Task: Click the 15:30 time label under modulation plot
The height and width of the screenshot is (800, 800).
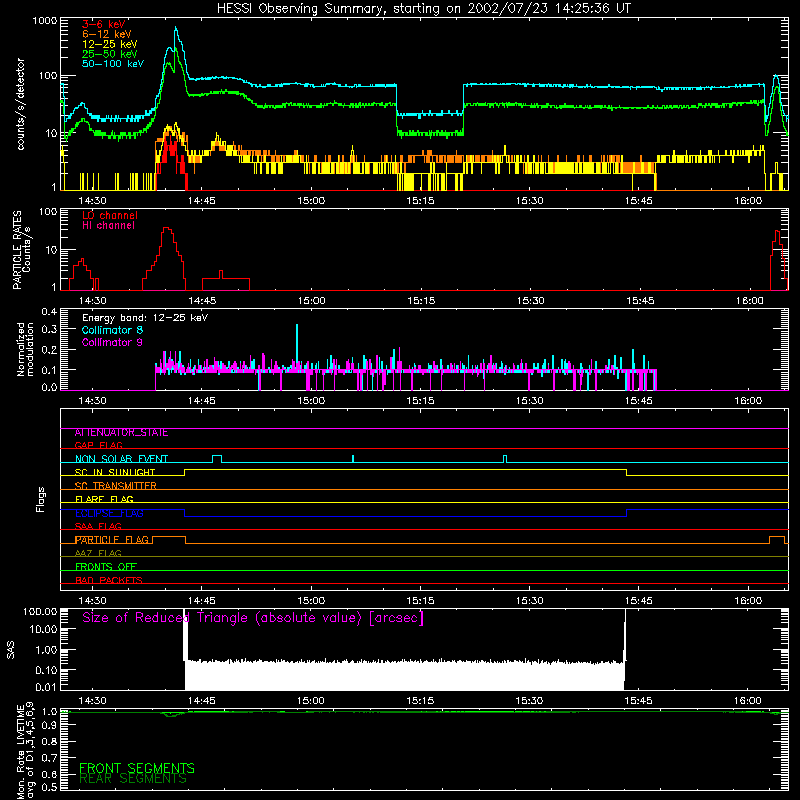Action: 530,401
